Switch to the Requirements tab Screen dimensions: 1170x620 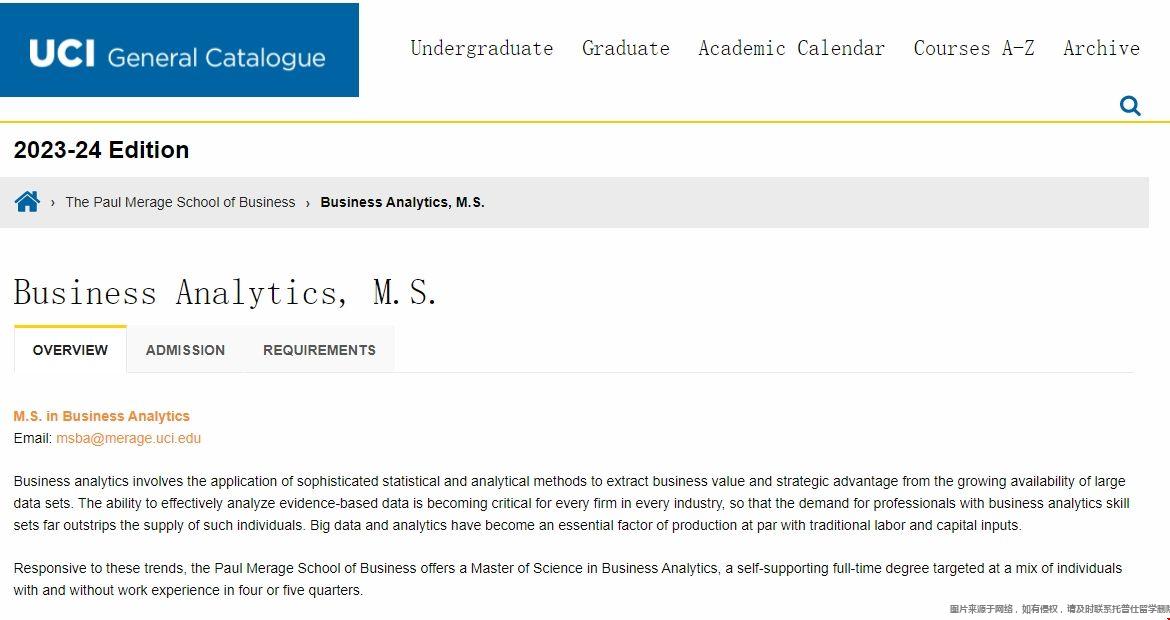[x=319, y=350]
